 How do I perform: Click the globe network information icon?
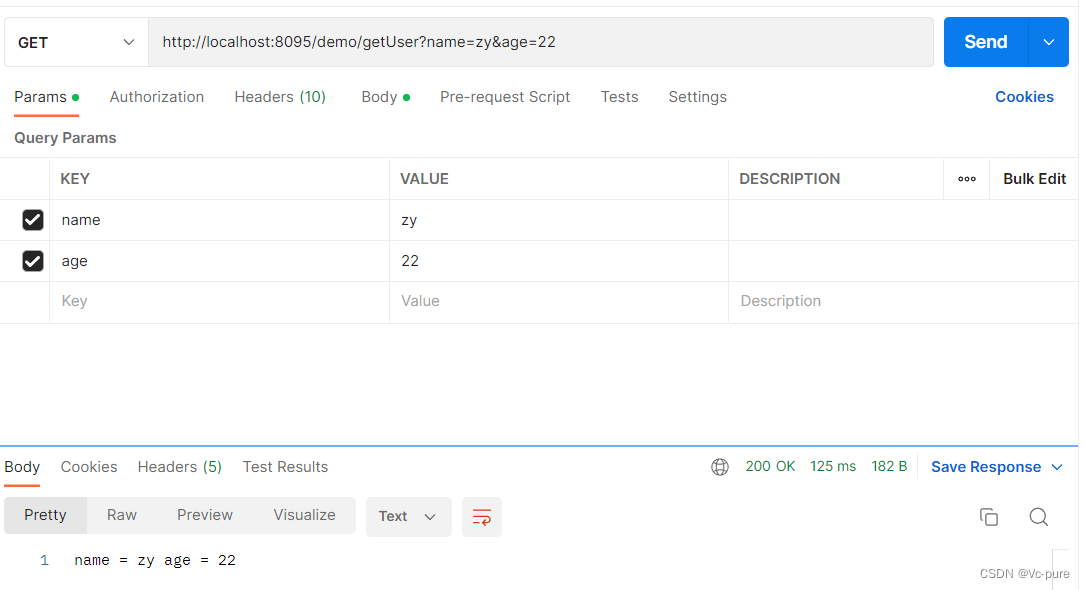point(719,466)
